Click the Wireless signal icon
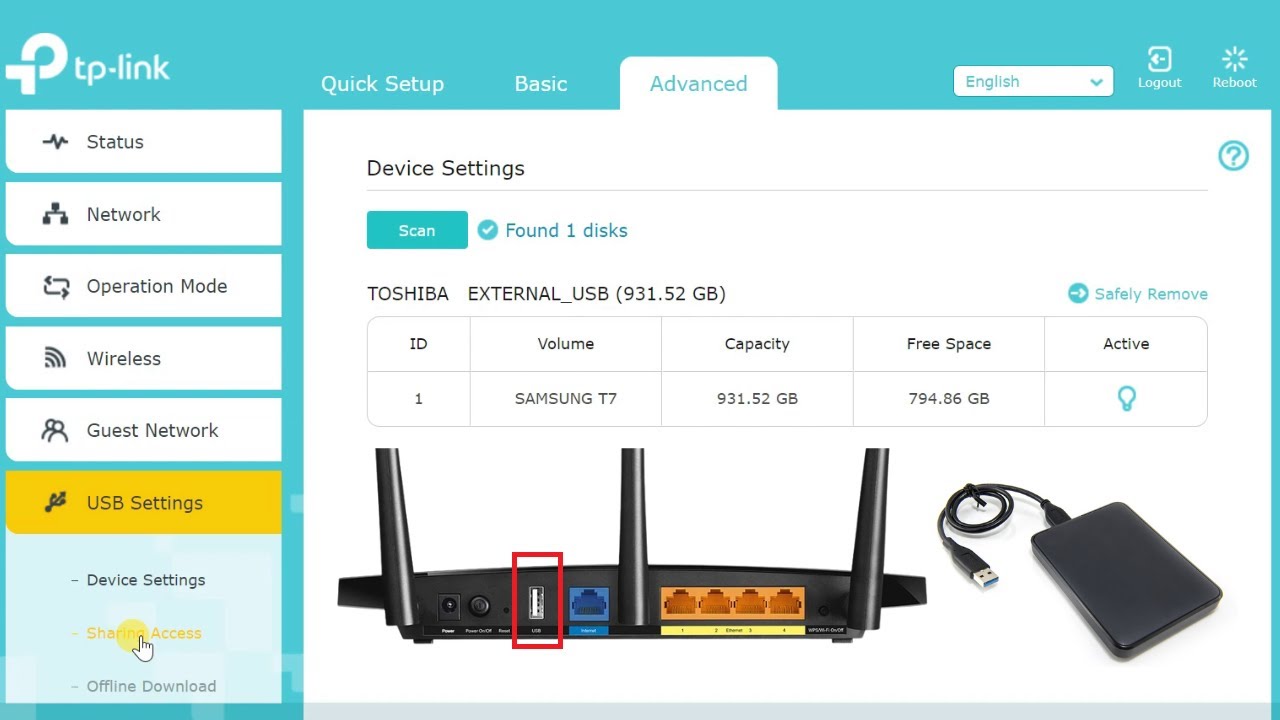 [55, 358]
